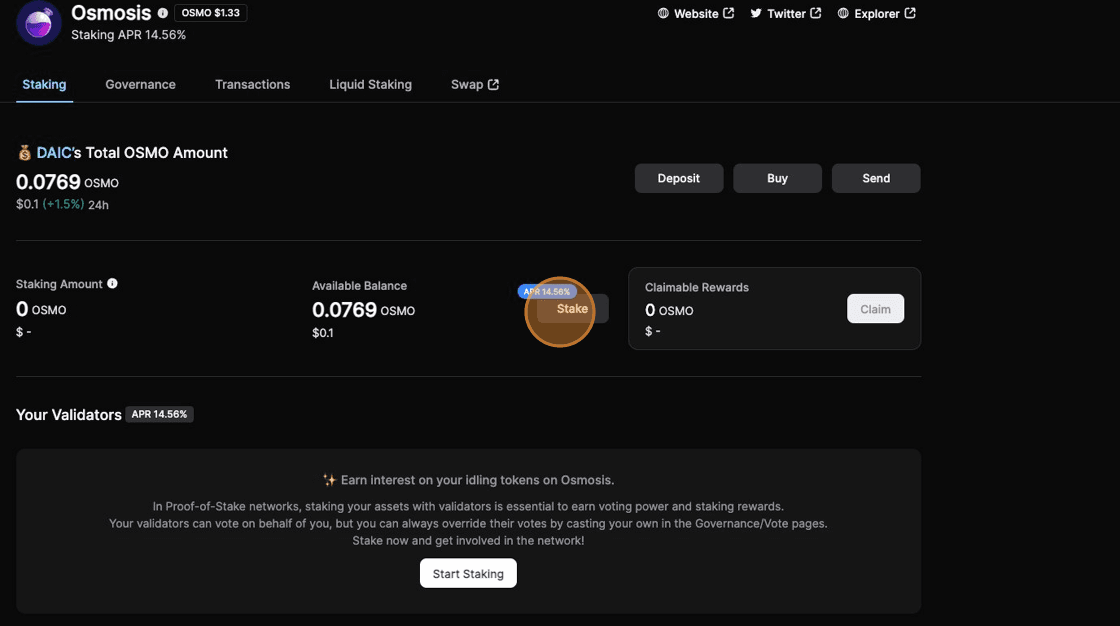The image size is (1120, 626).
Task: Switch to the Governance tab
Action: [140, 85]
